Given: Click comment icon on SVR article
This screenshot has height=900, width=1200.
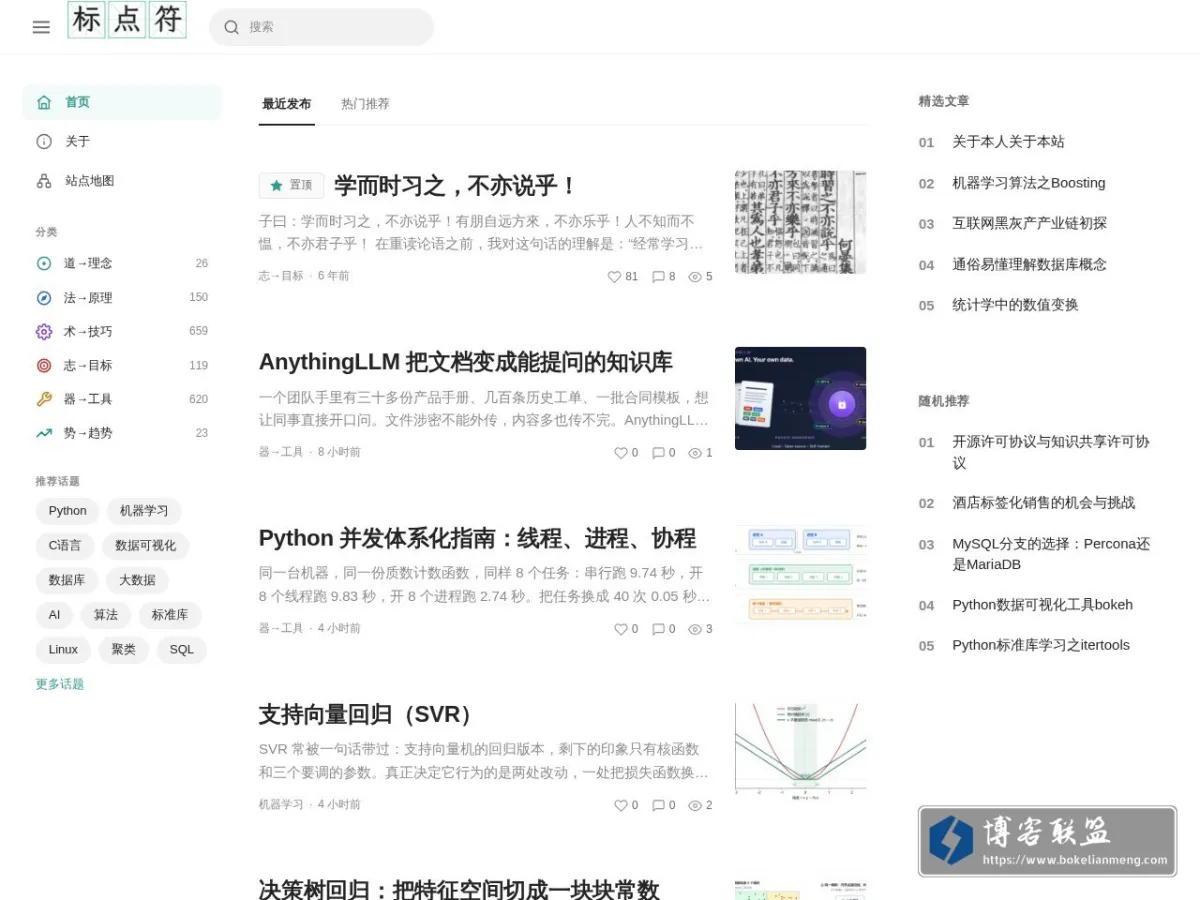Looking at the screenshot, I should coord(658,805).
